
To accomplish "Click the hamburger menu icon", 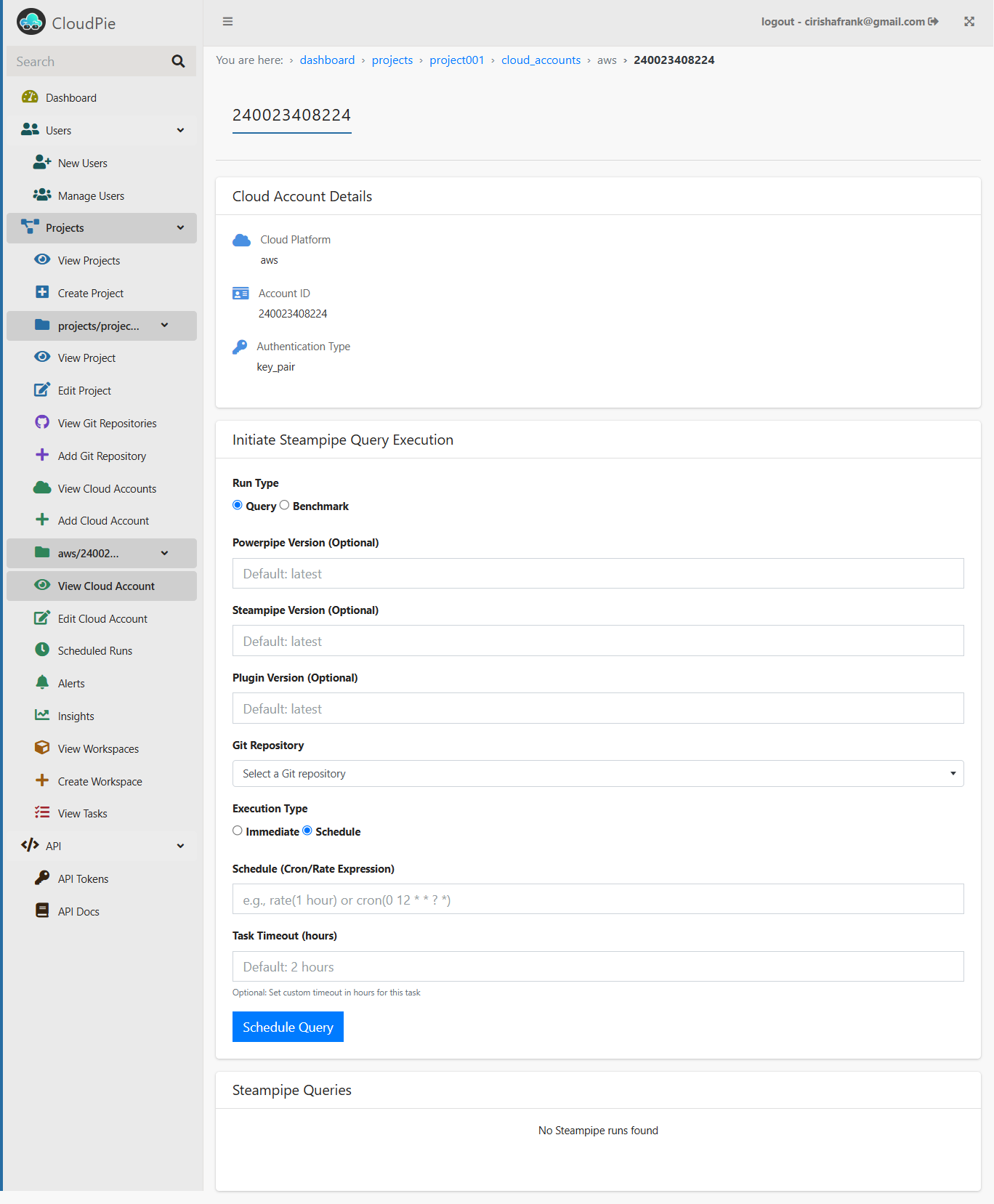I will [x=227, y=22].
